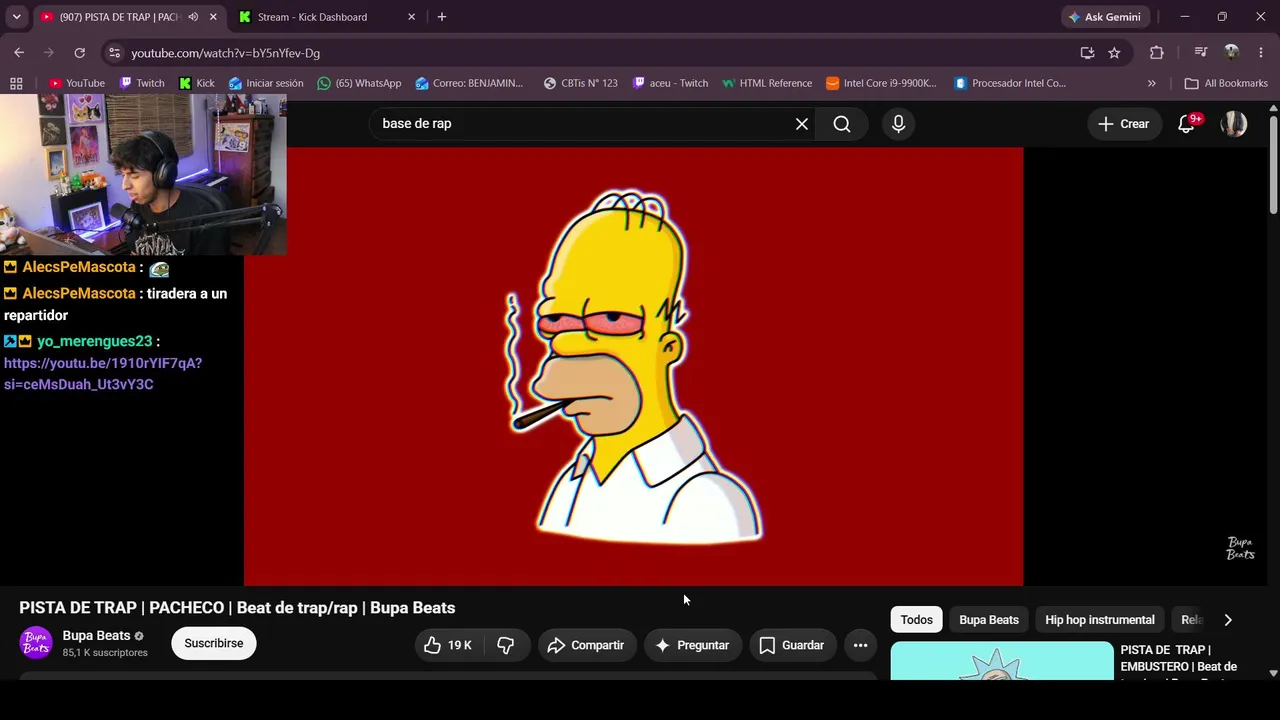Select the Todos filter chip

tap(916, 620)
